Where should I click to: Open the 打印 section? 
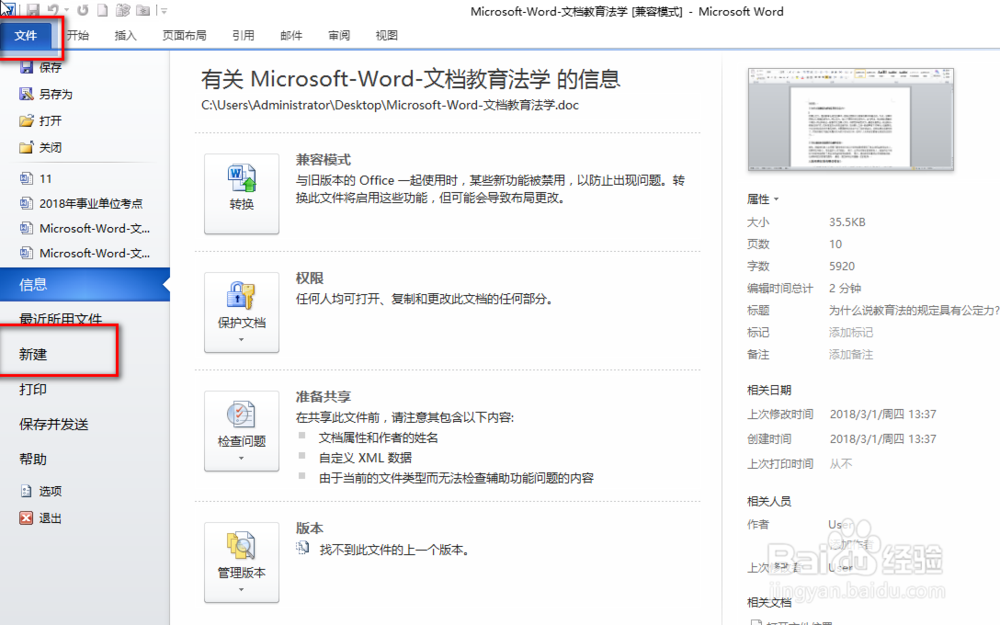click(x=33, y=389)
